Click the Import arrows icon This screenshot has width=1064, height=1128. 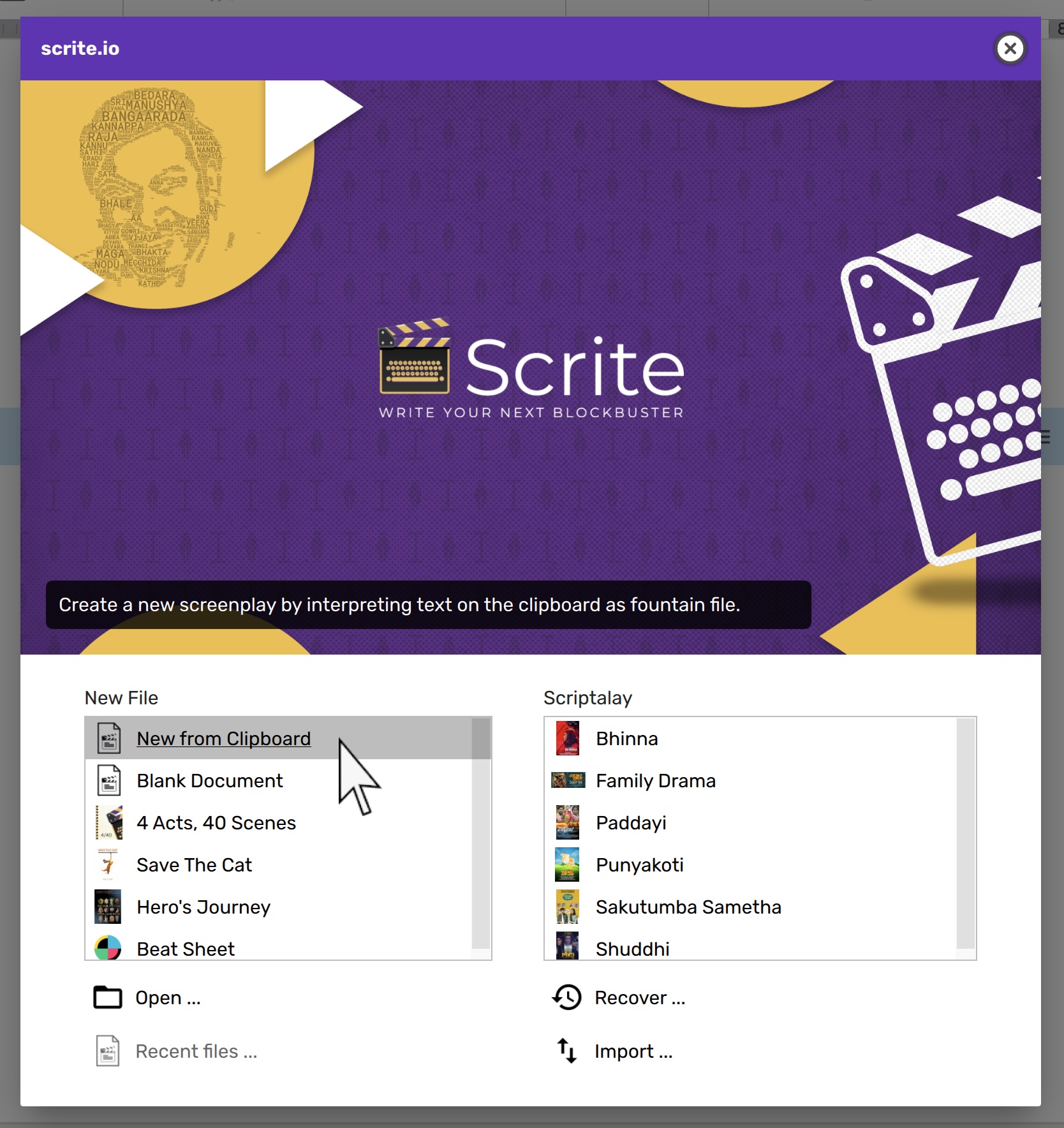[566, 1051]
